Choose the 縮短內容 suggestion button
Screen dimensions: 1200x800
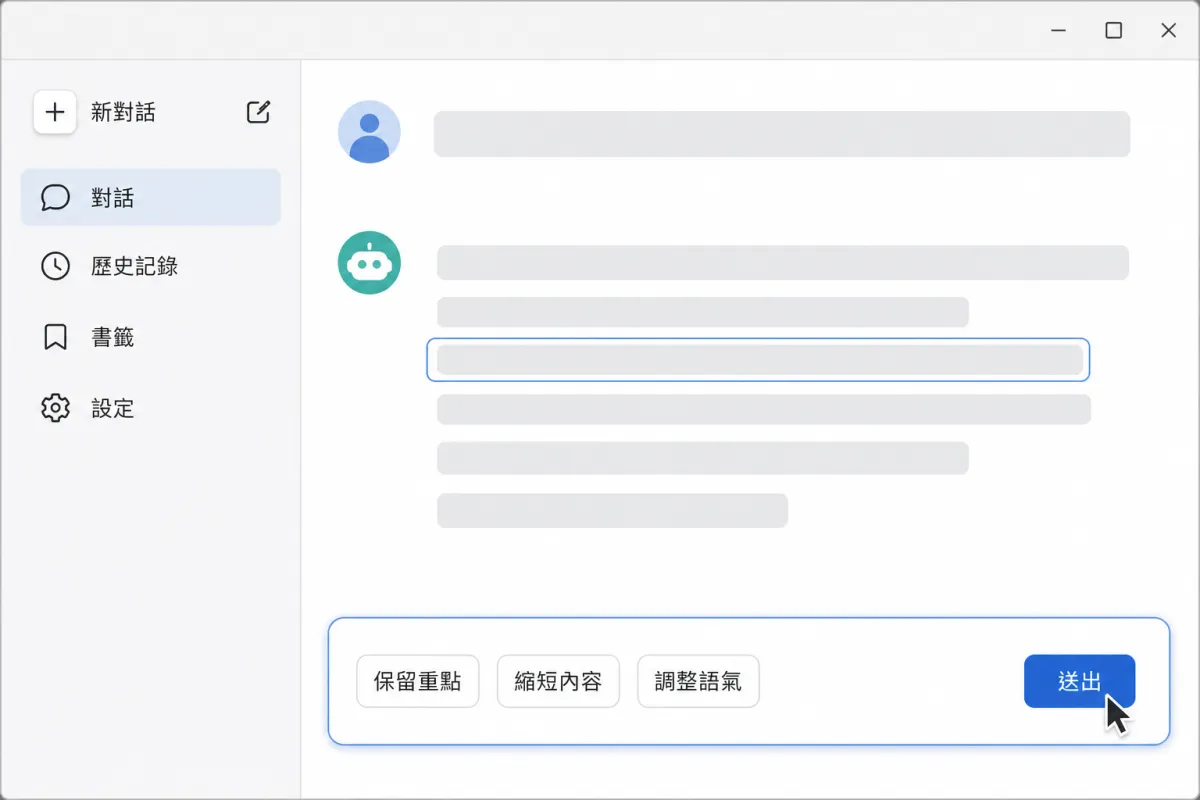pyautogui.click(x=558, y=682)
